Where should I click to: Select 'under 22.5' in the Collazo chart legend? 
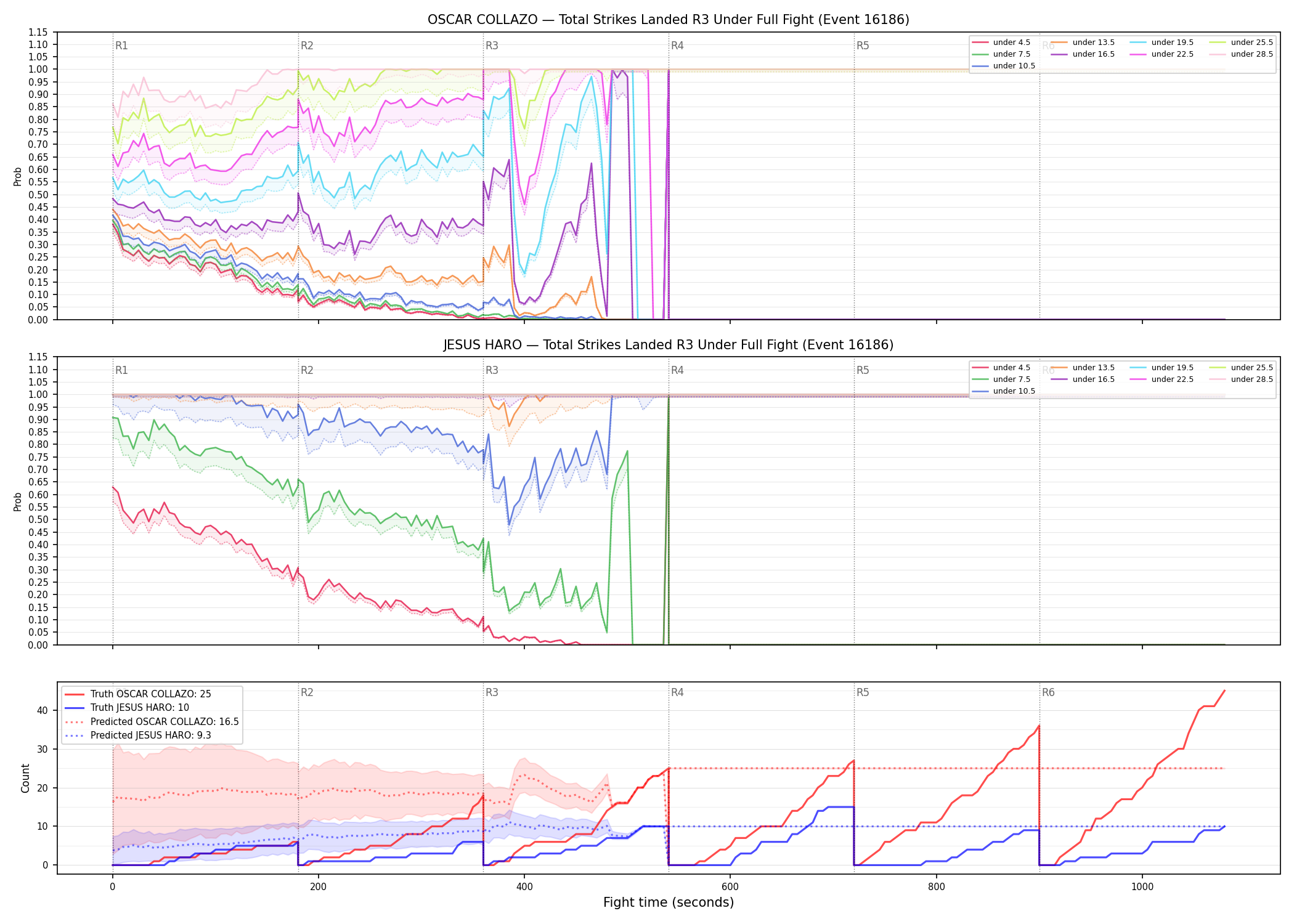(x=1162, y=54)
